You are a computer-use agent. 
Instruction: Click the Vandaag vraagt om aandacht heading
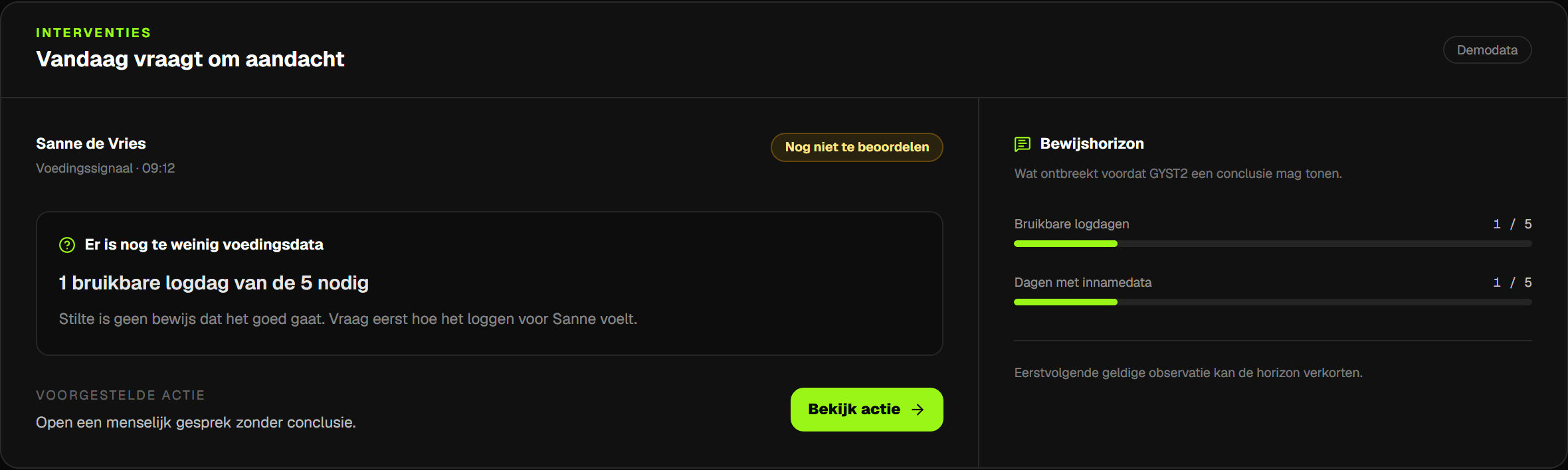pos(190,59)
